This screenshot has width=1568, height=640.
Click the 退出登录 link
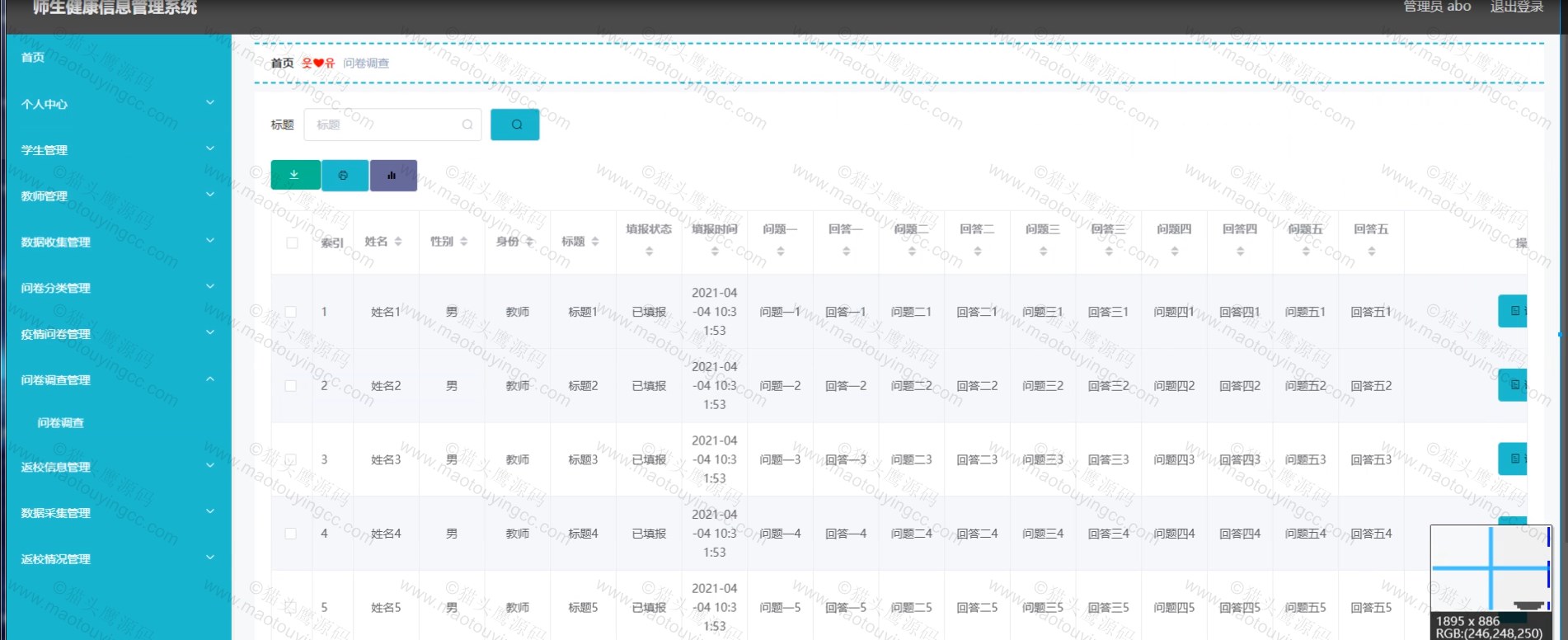click(x=1516, y=7)
